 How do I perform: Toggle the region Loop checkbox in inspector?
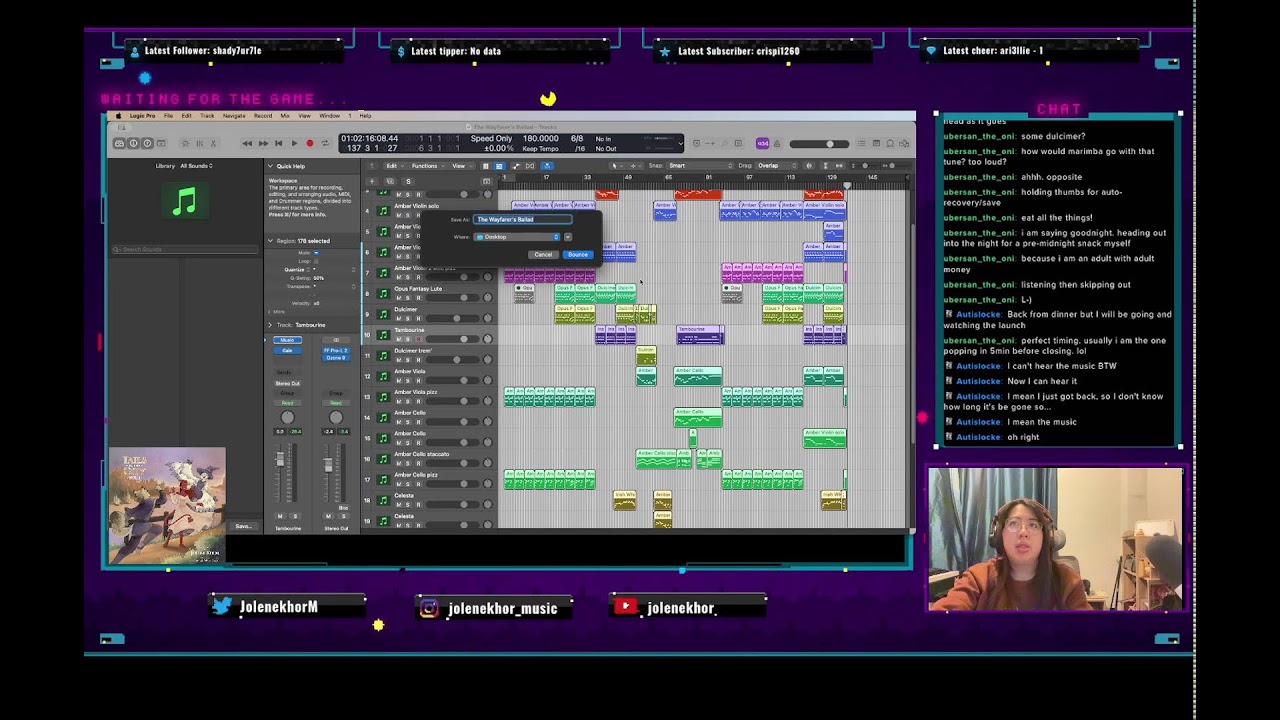(316, 261)
